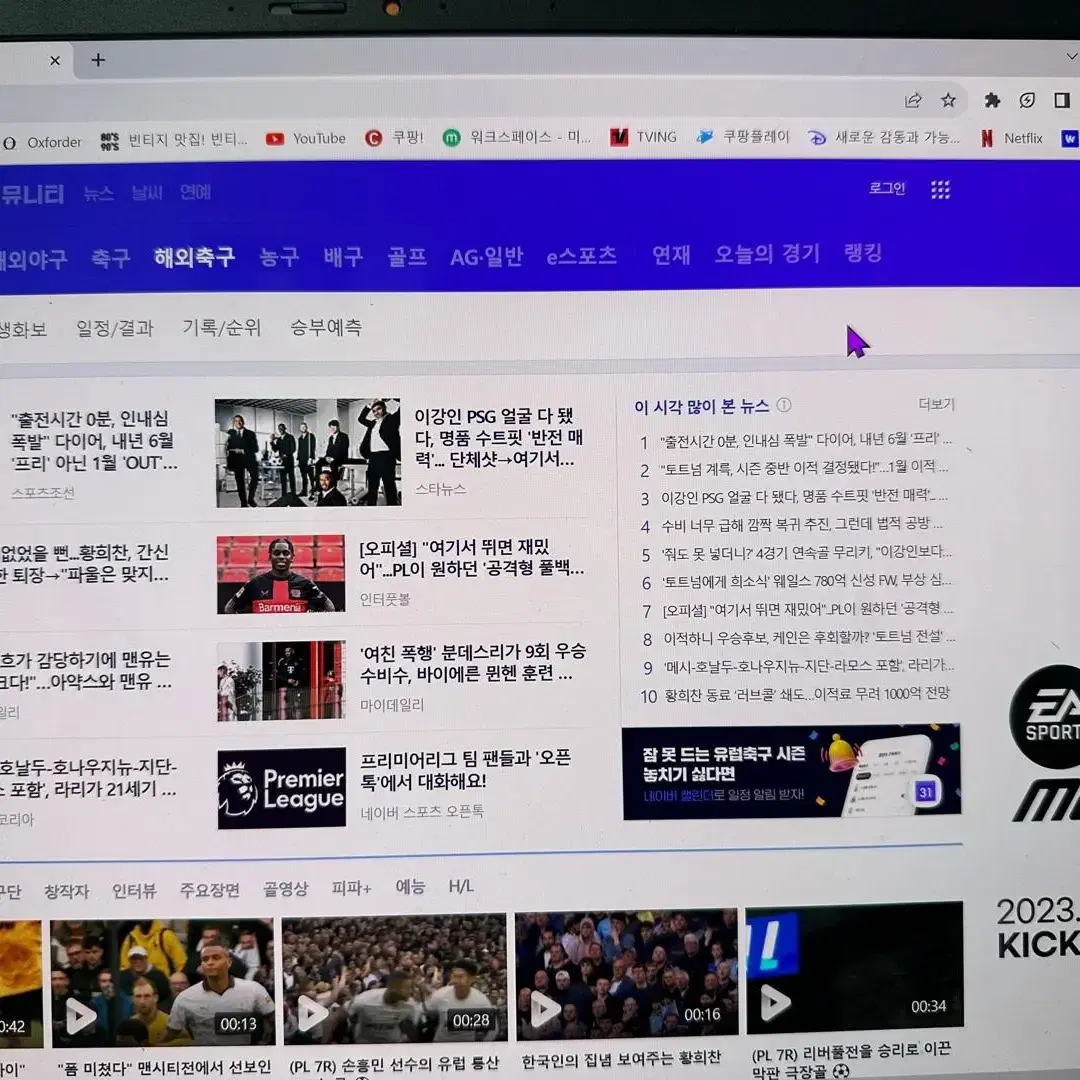Viewport: 1080px width, 1080px height.
Task: Select the 주요장면 video category tab
Action: pyautogui.click(x=209, y=890)
